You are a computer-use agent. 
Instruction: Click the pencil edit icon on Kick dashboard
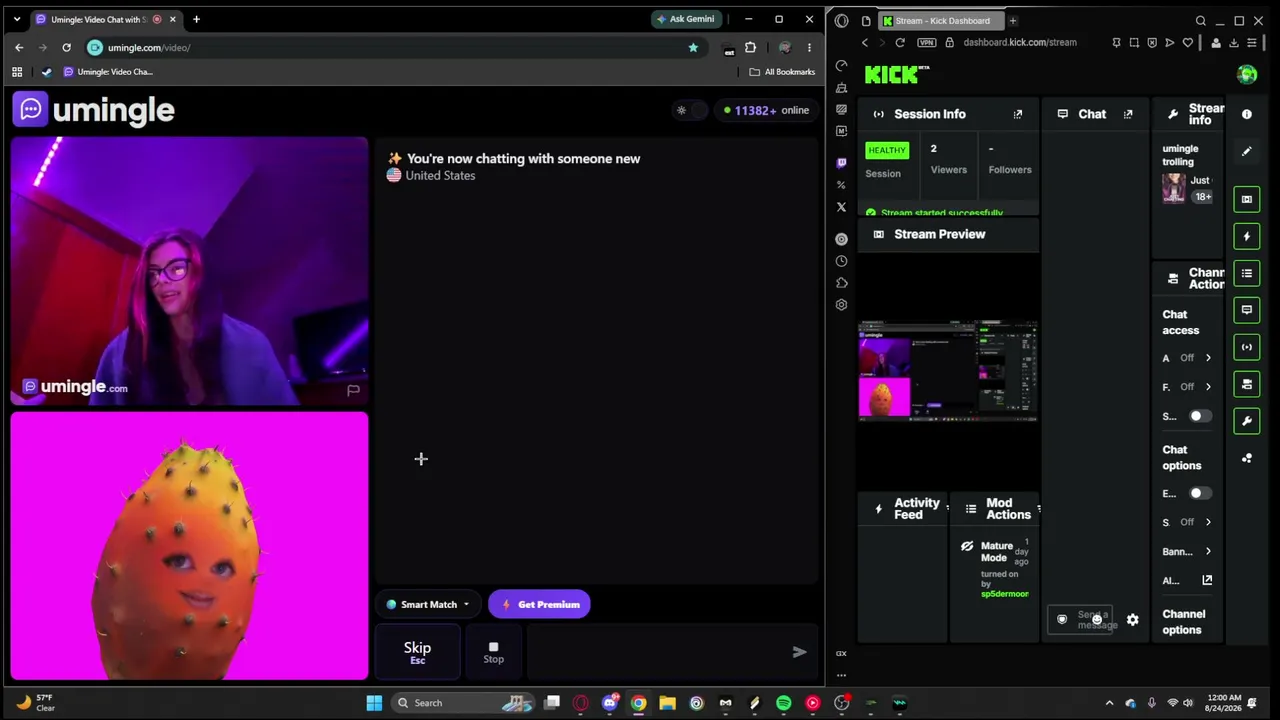click(x=1247, y=152)
